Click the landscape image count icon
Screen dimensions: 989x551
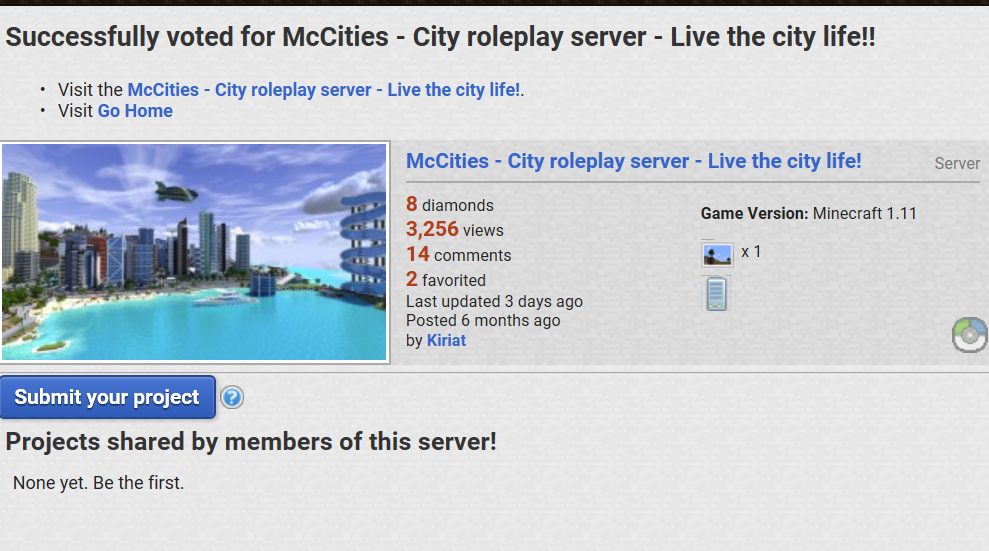717,255
